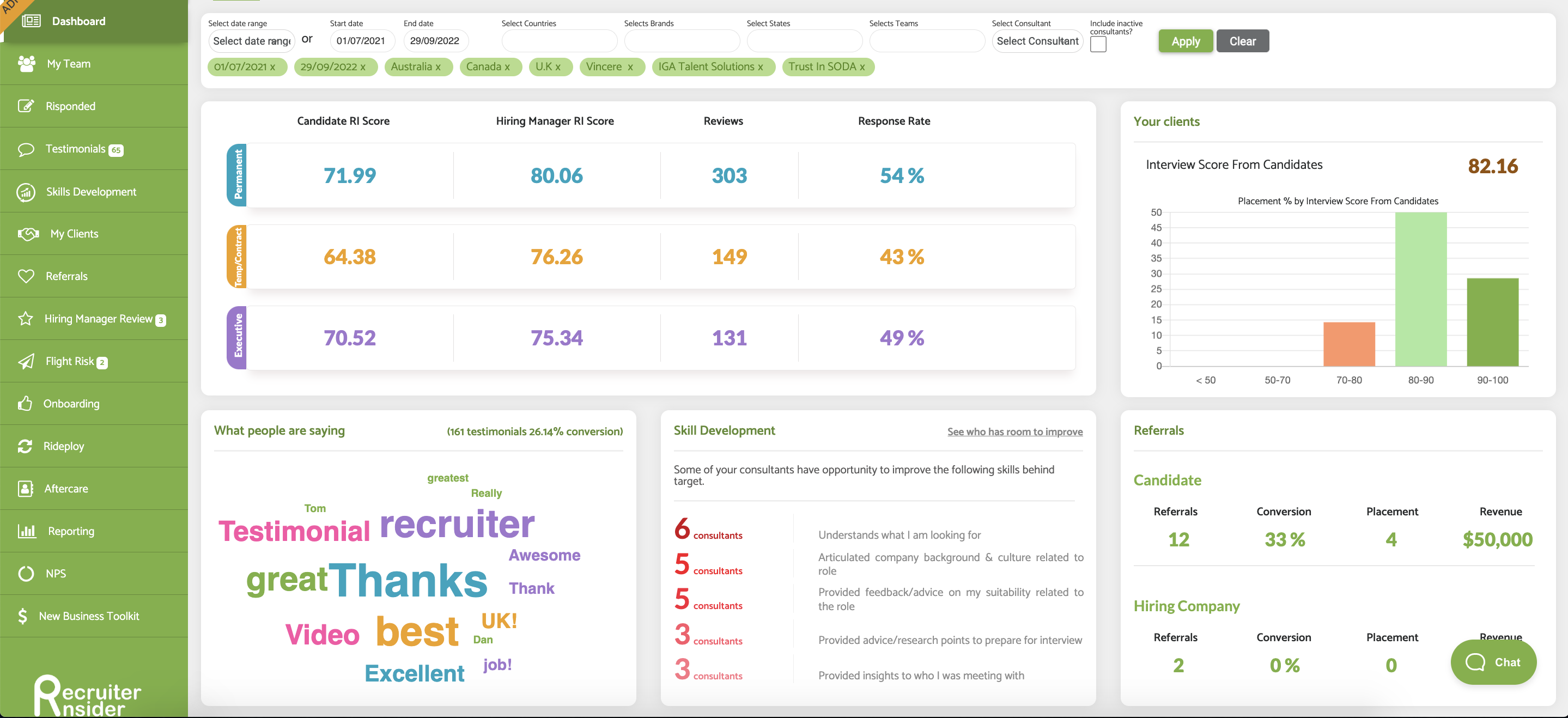1568x718 pixels.
Task: Click the Start date input field
Action: click(x=362, y=41)
